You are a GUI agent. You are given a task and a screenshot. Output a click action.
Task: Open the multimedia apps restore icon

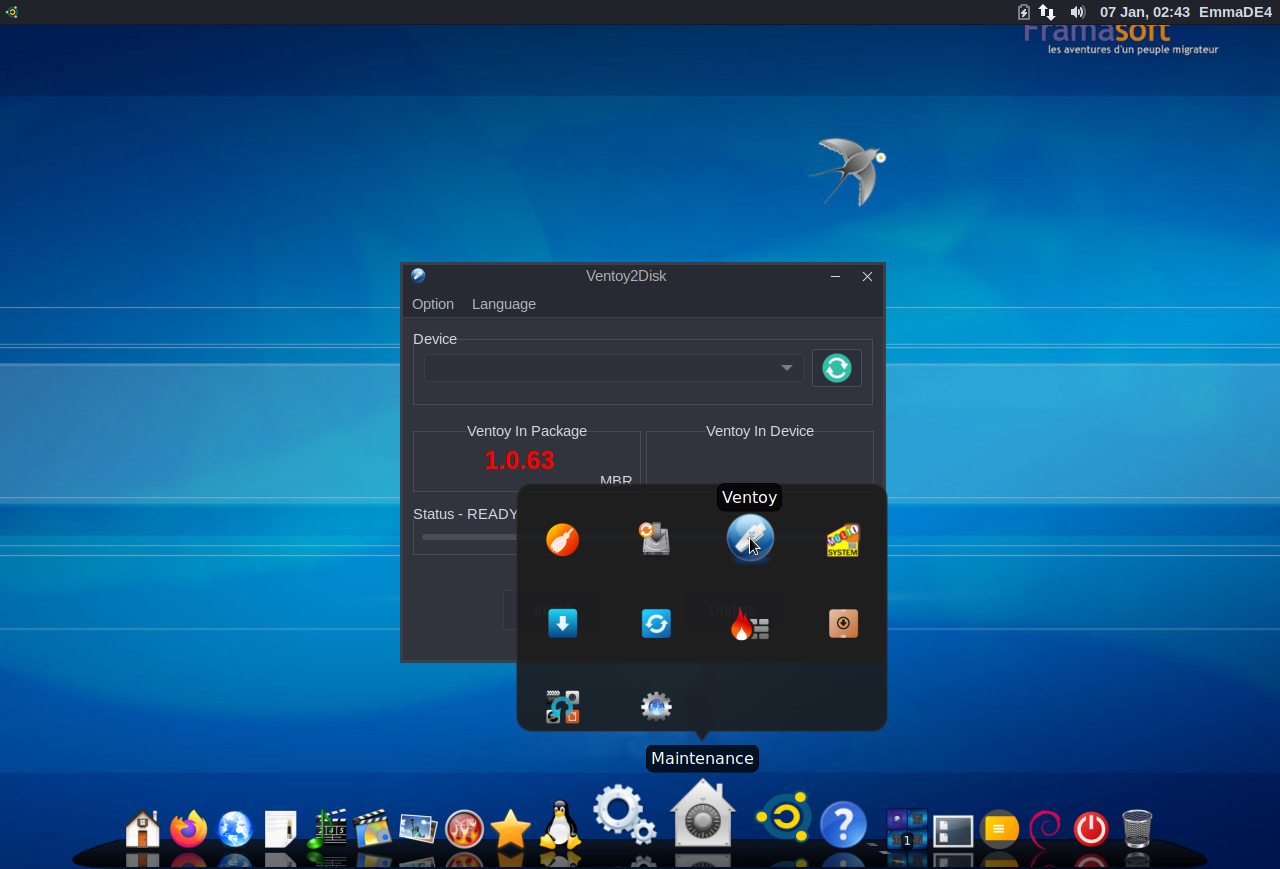pyautogui.click(x=563, y=707)
